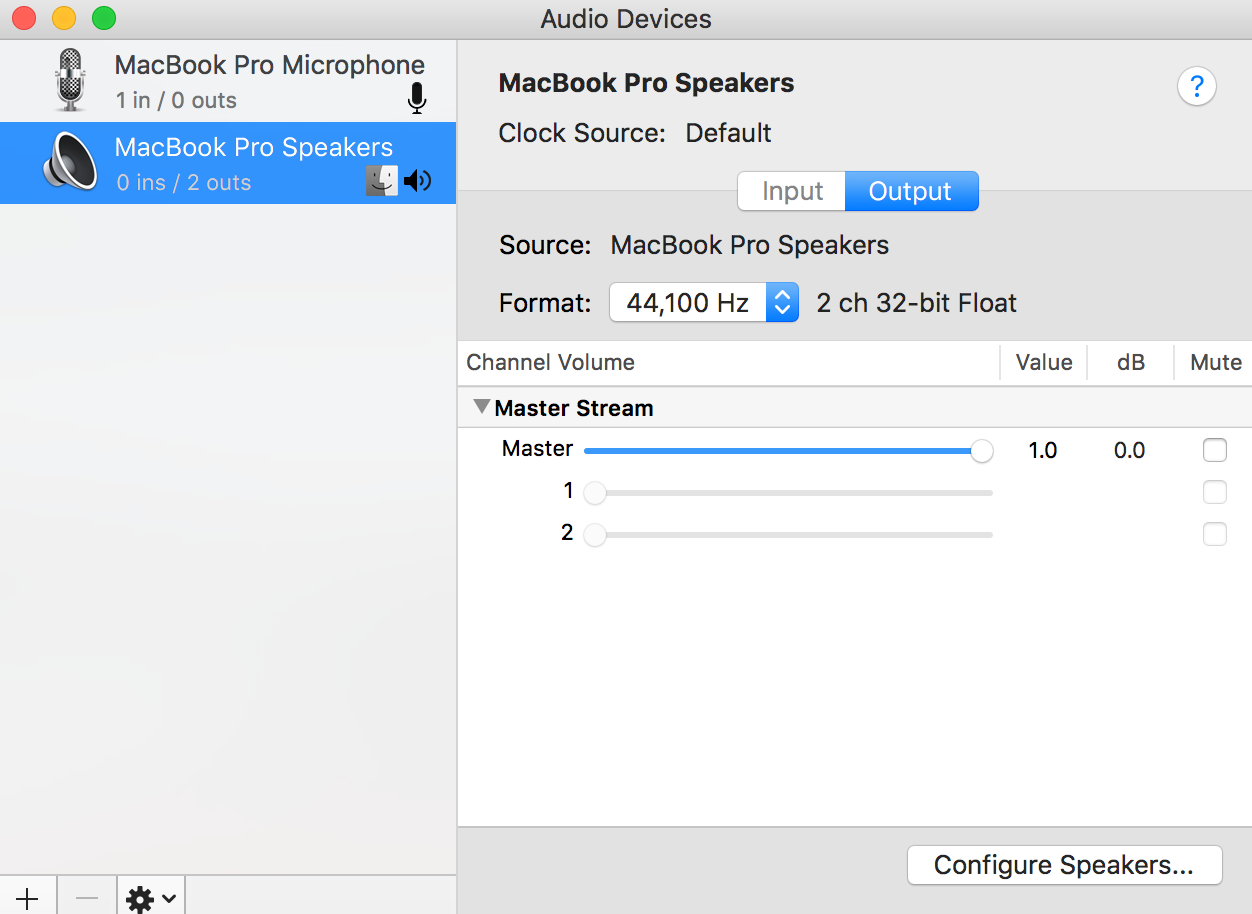Click the Finder system sound output icon
The width and height of the screenshot is (1252, 914).
click(x=381, y=181)
